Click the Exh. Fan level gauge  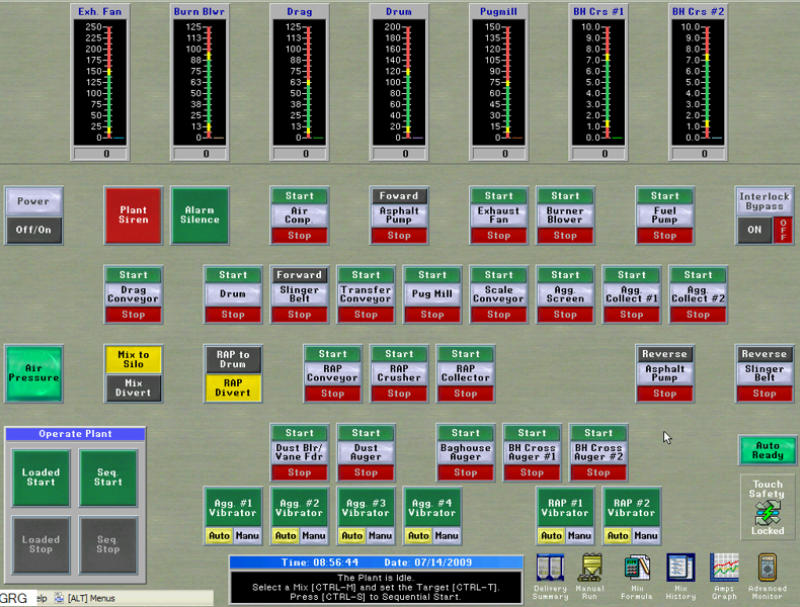pyautogui.click(x=100, y=80)
